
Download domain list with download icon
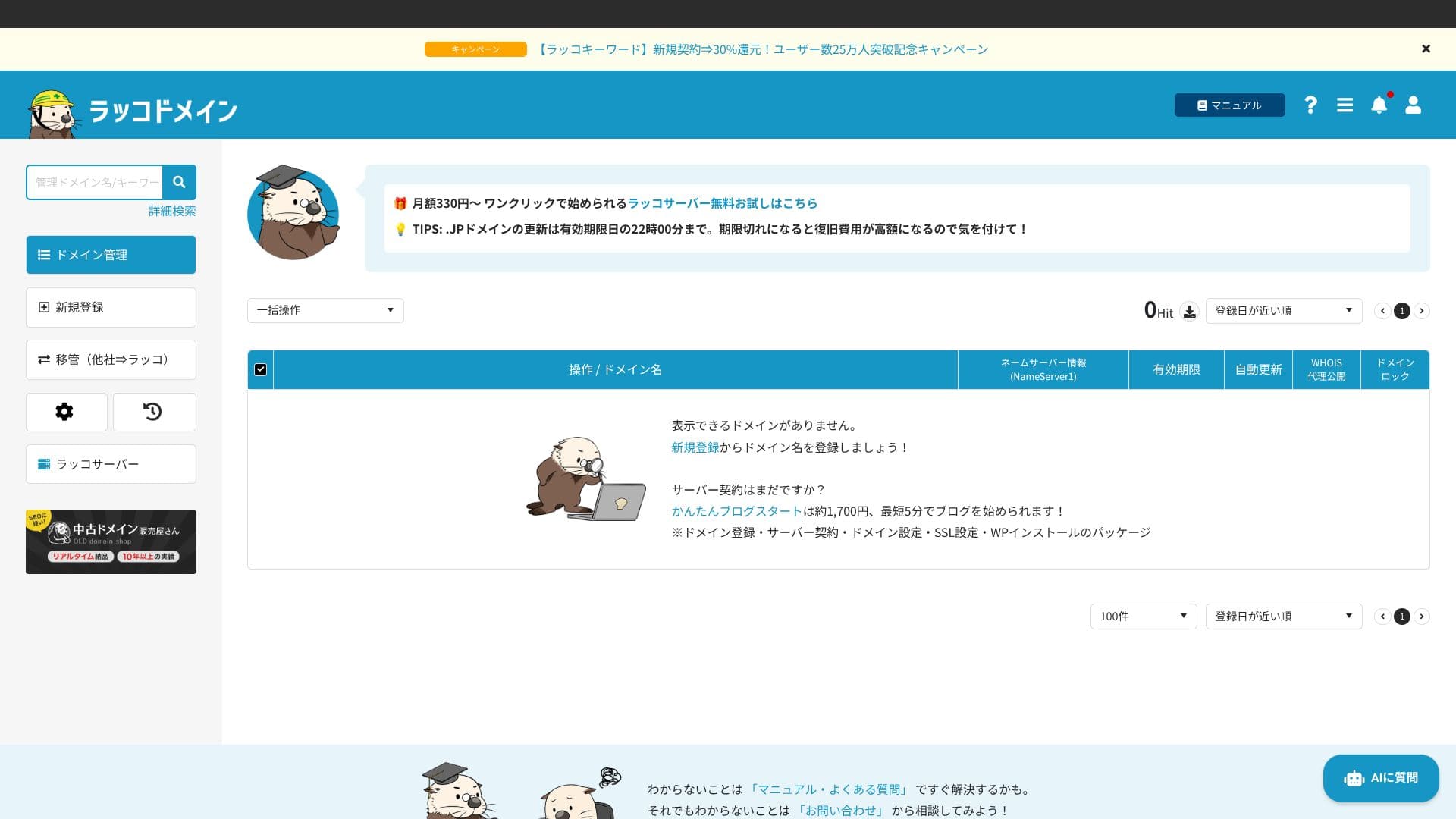coord(1189,311)
